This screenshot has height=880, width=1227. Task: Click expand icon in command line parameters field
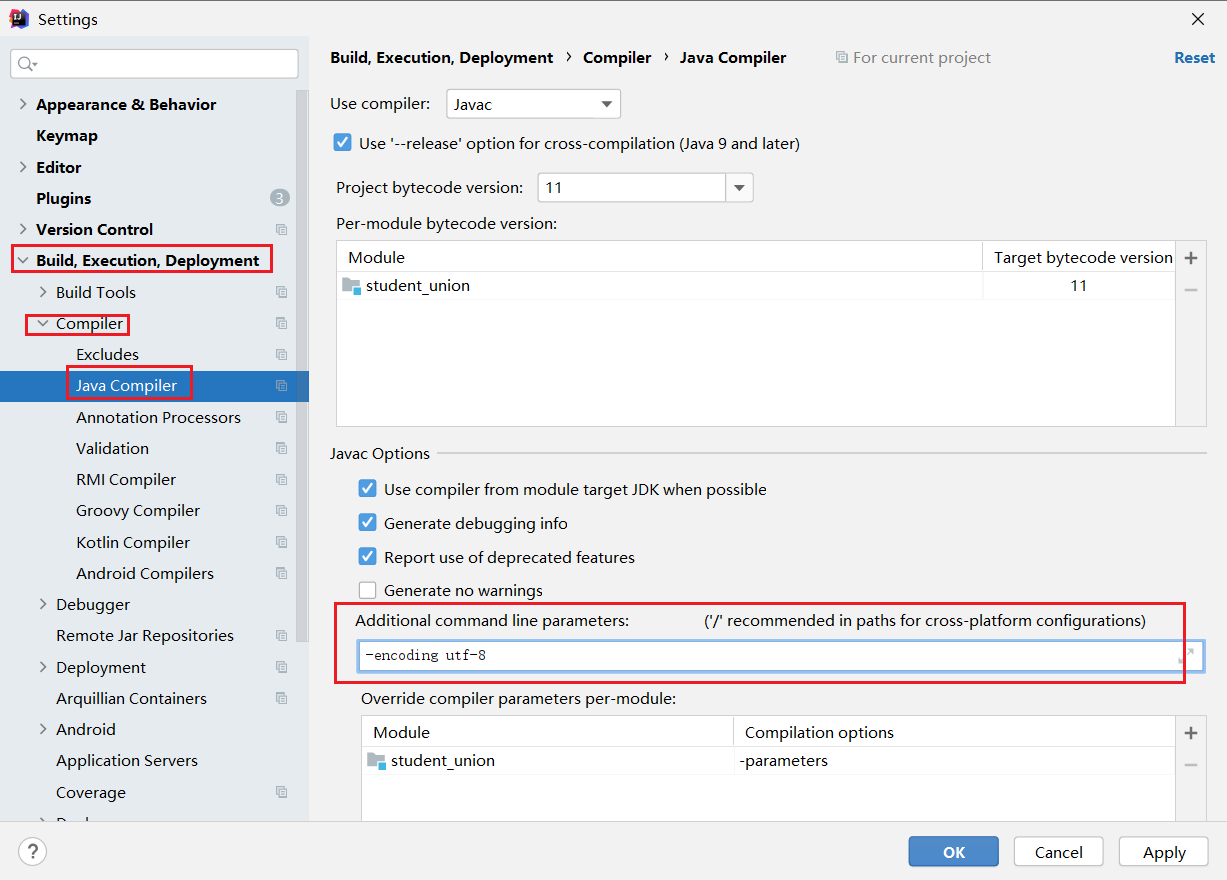coord(1187,655)
